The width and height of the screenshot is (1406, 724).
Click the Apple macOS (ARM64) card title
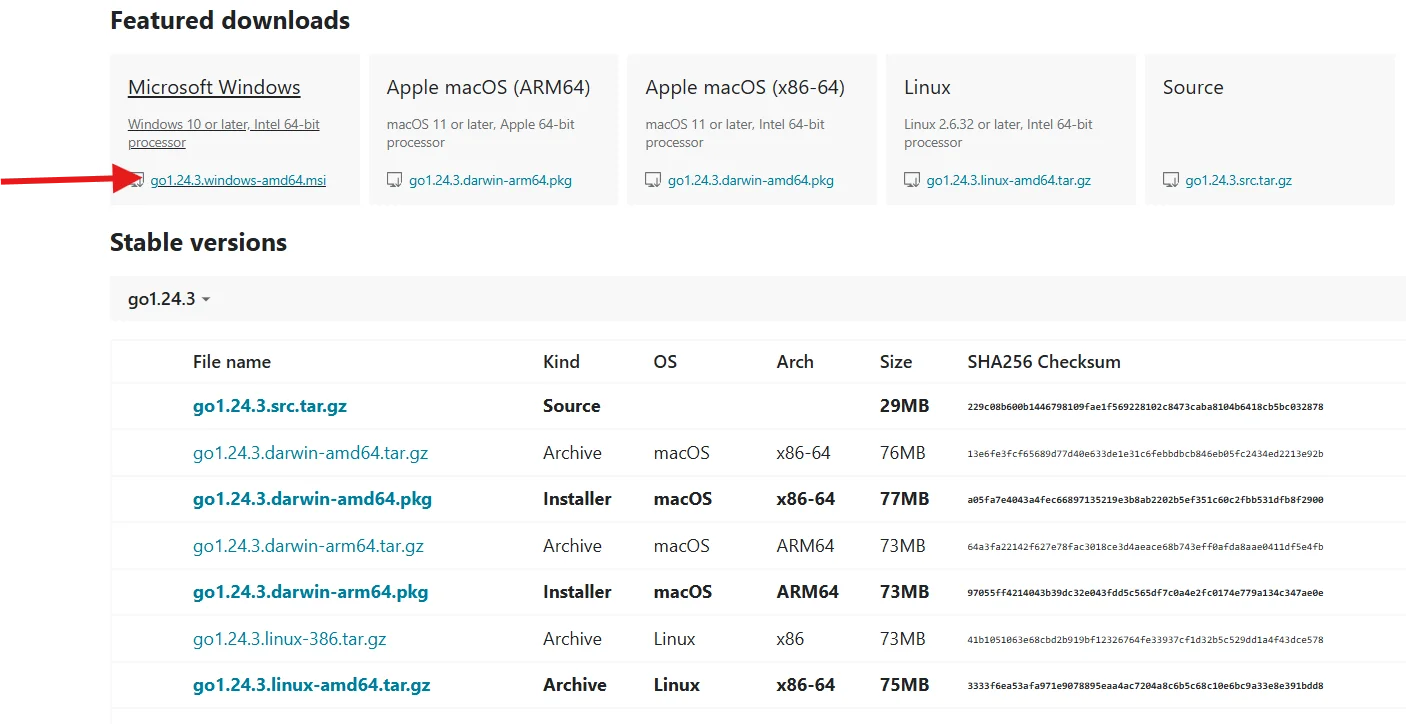click(x=488, y=87)
